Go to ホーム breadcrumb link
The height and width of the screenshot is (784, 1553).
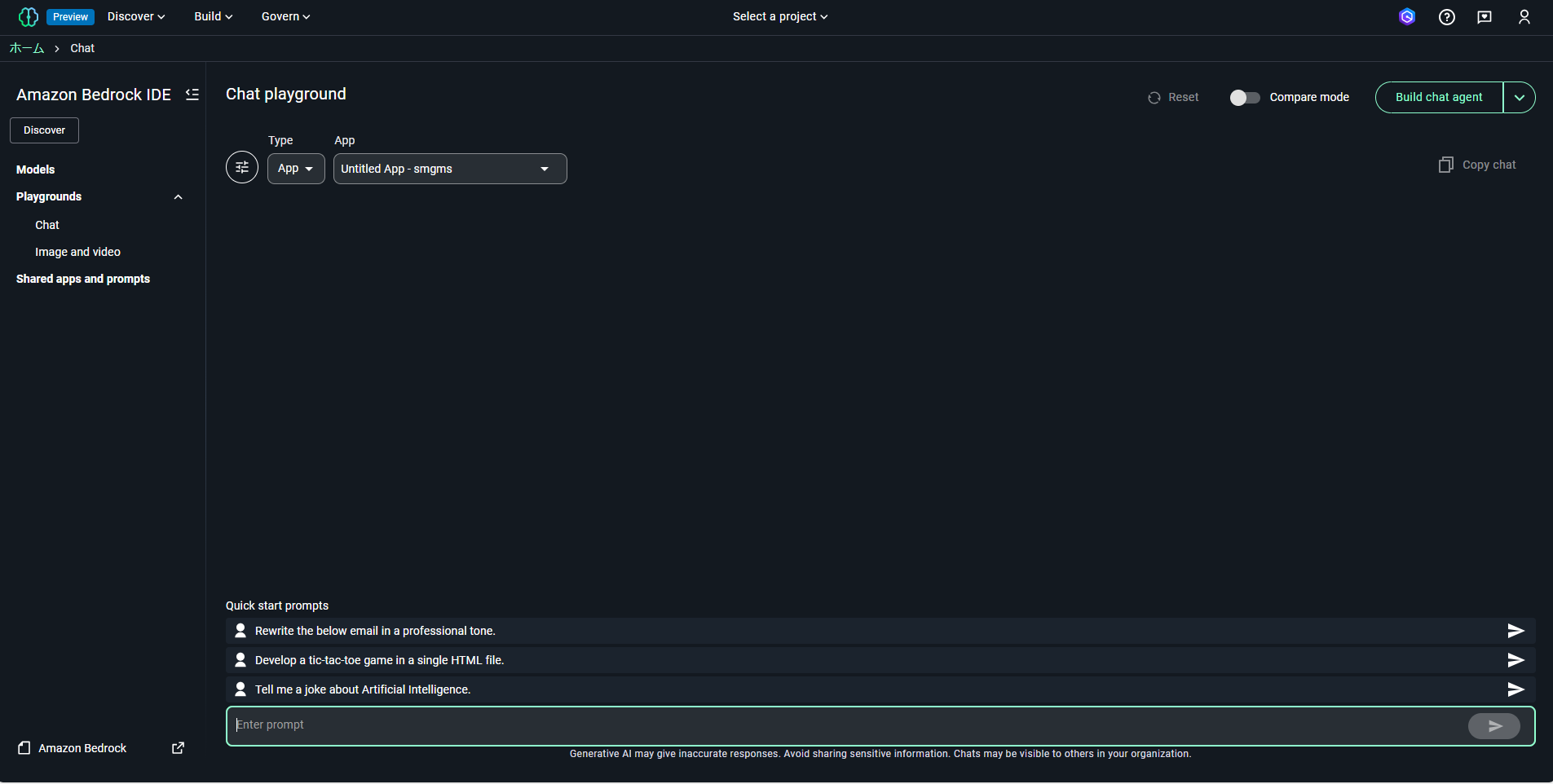(x=27, y=48)
